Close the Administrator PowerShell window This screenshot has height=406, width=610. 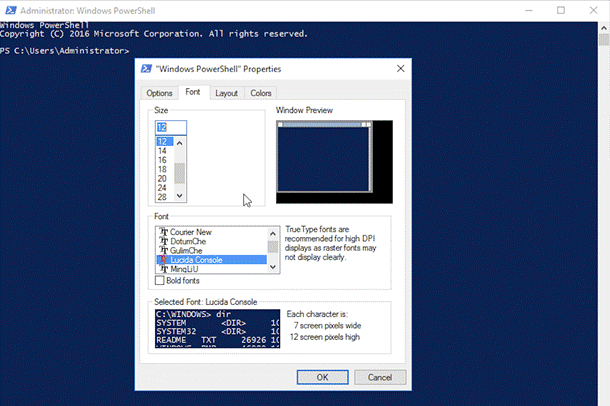593,10
